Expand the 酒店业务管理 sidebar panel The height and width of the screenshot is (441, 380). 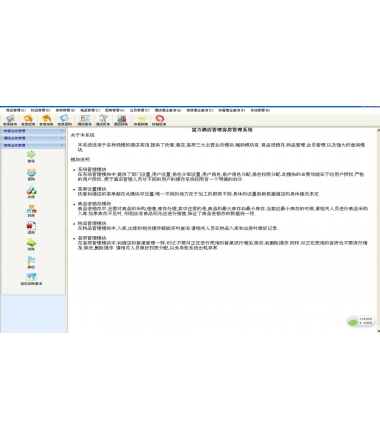click(33, 138)
